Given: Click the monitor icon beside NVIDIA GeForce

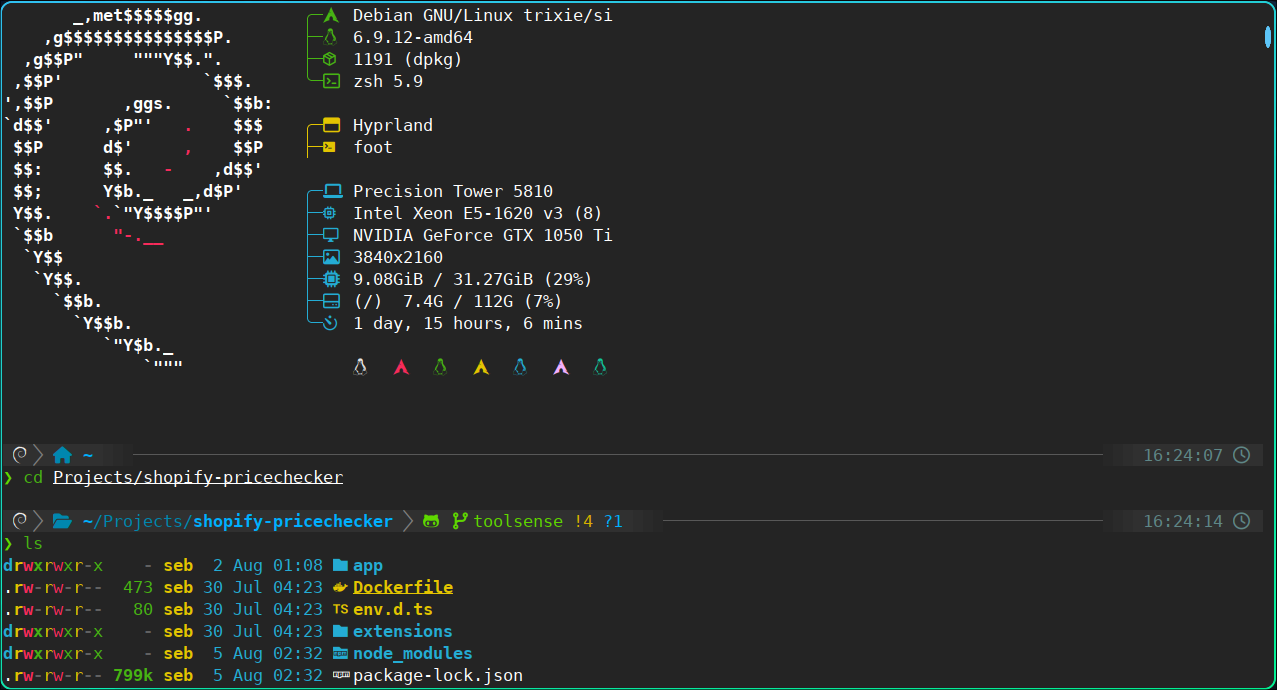Looking at the screenshot, I should click(x=331, y=236).
